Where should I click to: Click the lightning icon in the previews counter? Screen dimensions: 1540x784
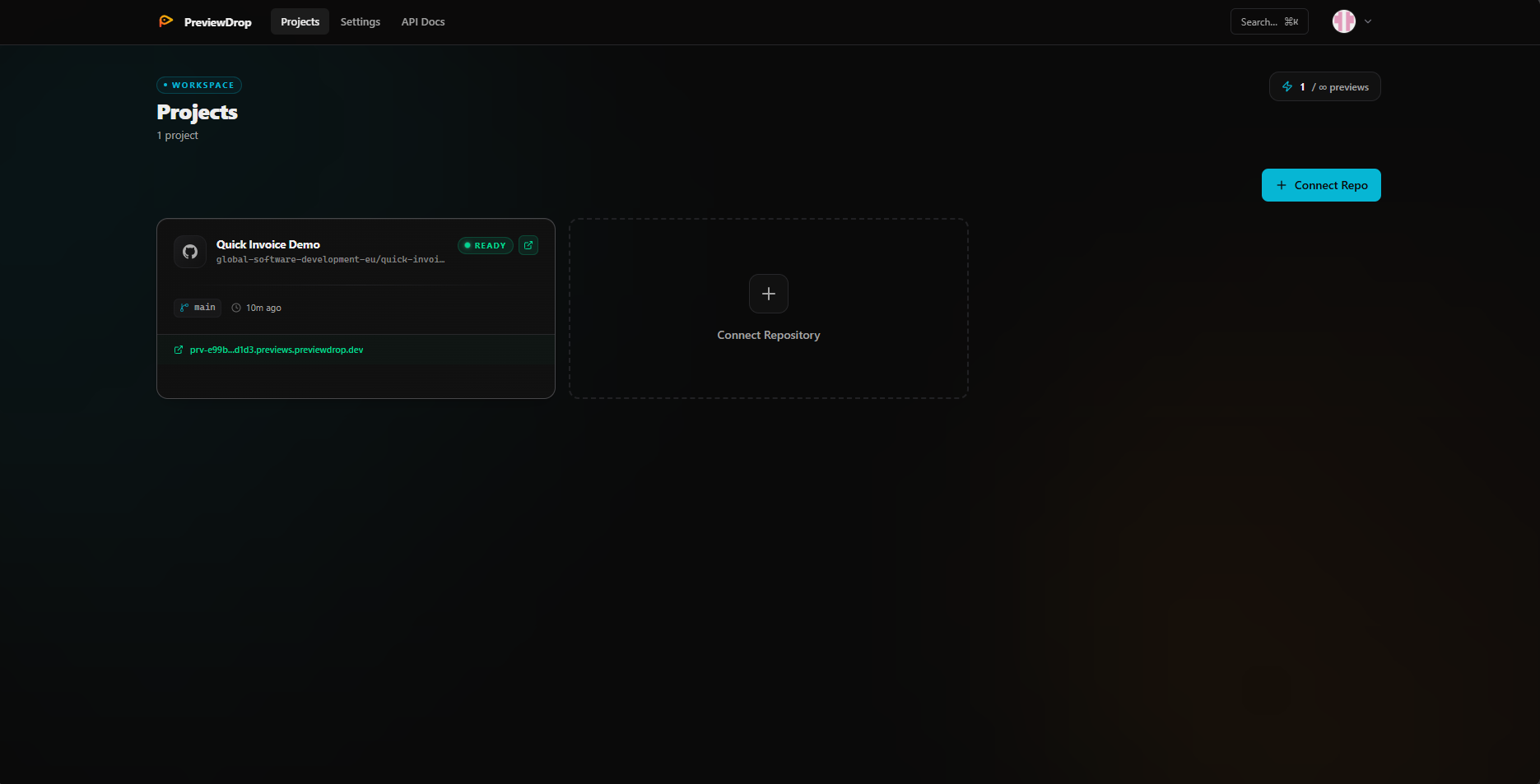(1287, 86)
